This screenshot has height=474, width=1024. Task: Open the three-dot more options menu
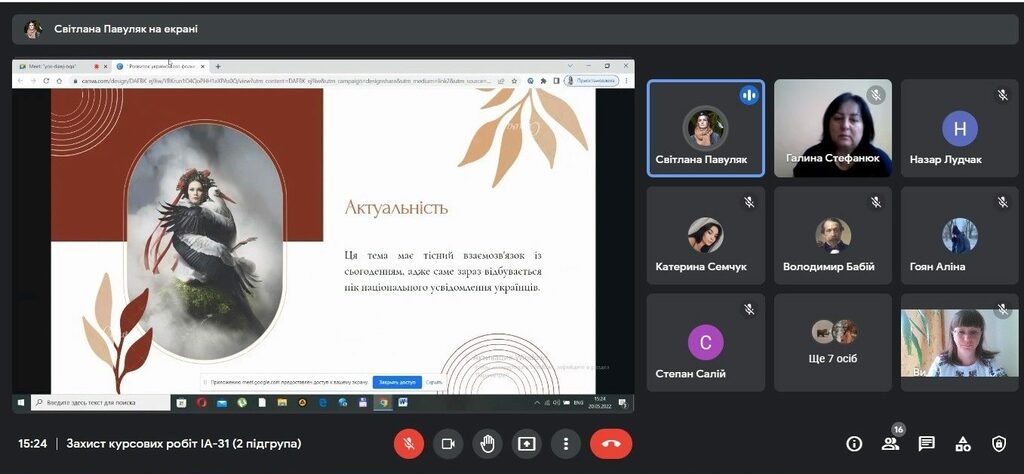566,444
